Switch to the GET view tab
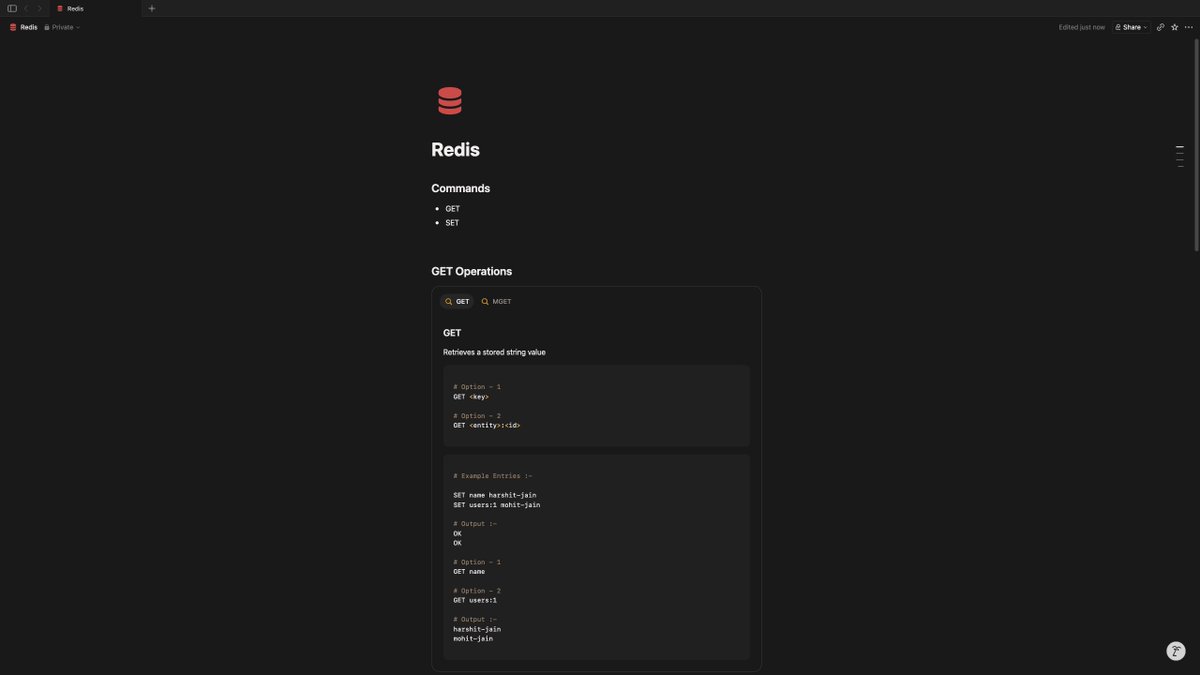The height and width of the screenshot is (675, 1200). [457, 301]
